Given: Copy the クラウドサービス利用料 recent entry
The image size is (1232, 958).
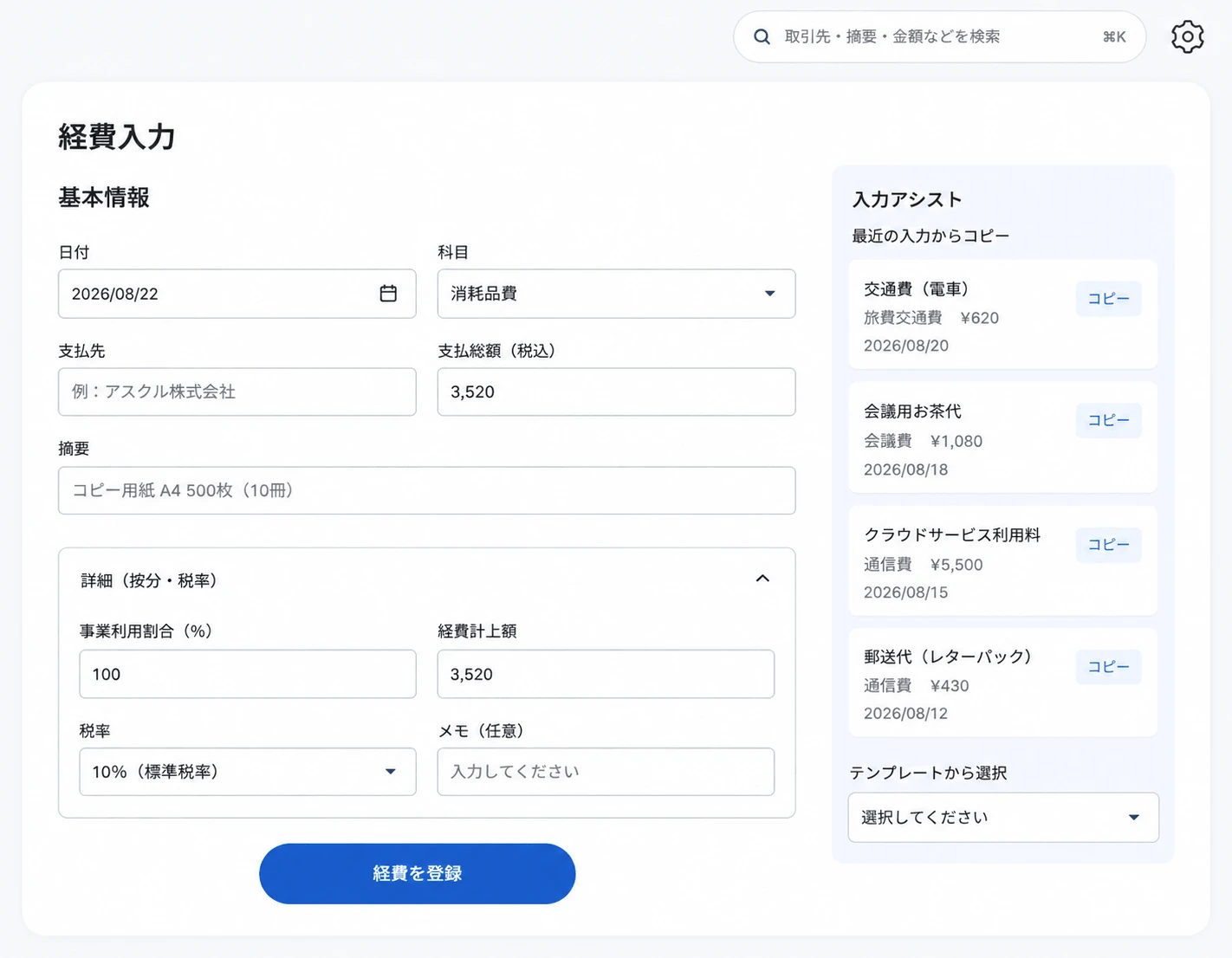Looking at the screenshot, I should (1108, 545).
